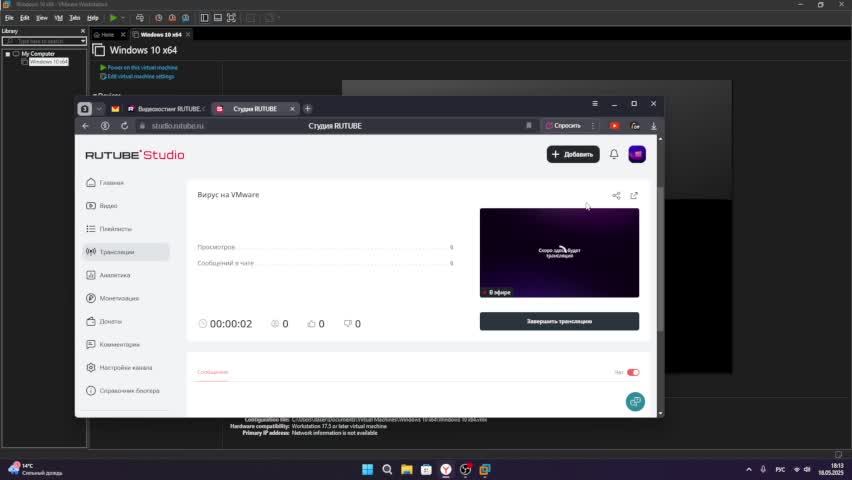This screenshot has height=480, width=852.
Task: Click the VMware green power-on play icon
Action: coord(113,18)
